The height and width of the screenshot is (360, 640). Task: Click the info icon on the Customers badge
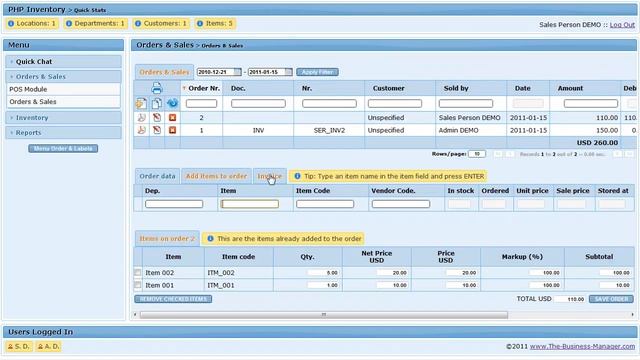point(138,24)
